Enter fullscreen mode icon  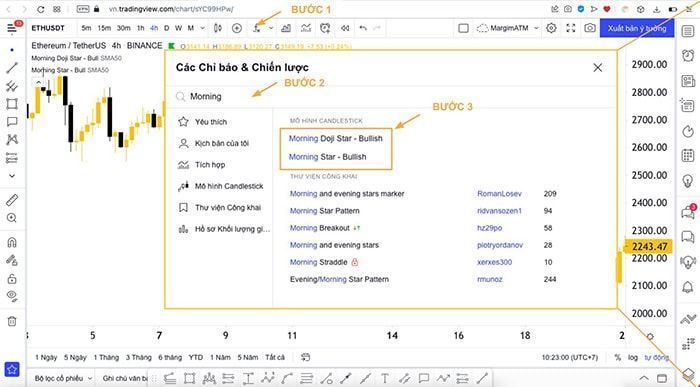tap(571, 28)
